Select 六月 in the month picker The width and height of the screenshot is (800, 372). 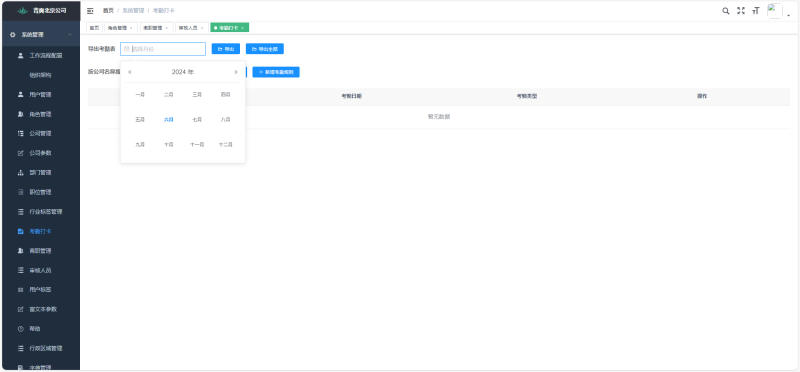(x=168, y=119)
